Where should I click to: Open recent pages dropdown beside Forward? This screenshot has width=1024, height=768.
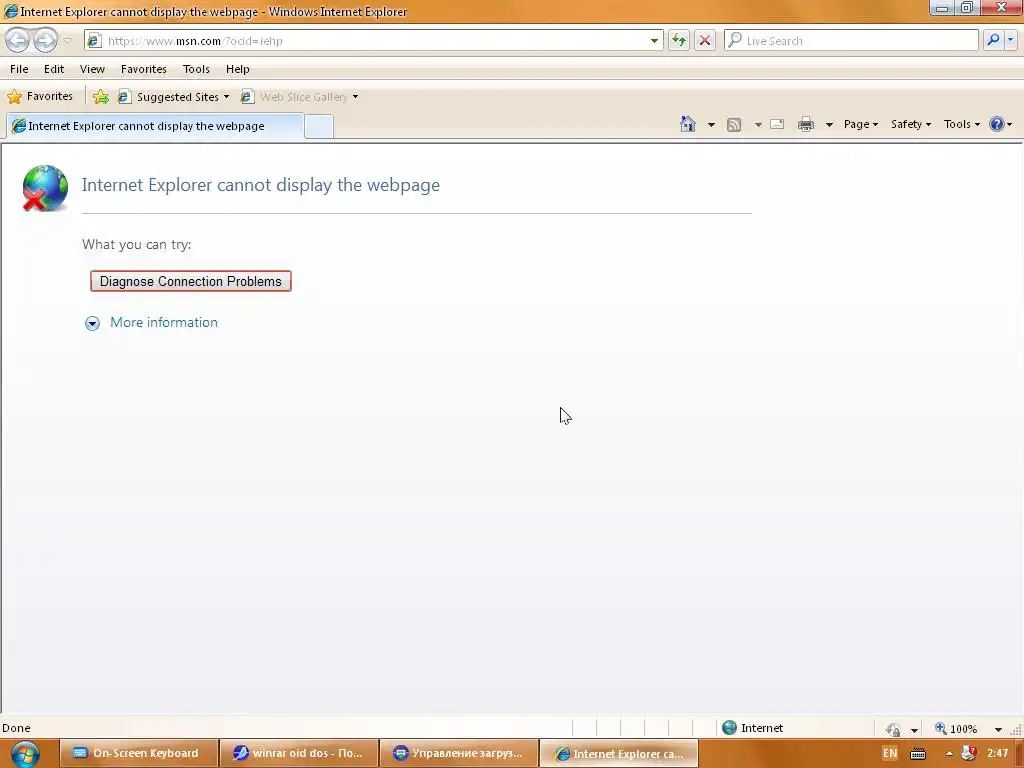pyautogui.click(x=67, y=41)
